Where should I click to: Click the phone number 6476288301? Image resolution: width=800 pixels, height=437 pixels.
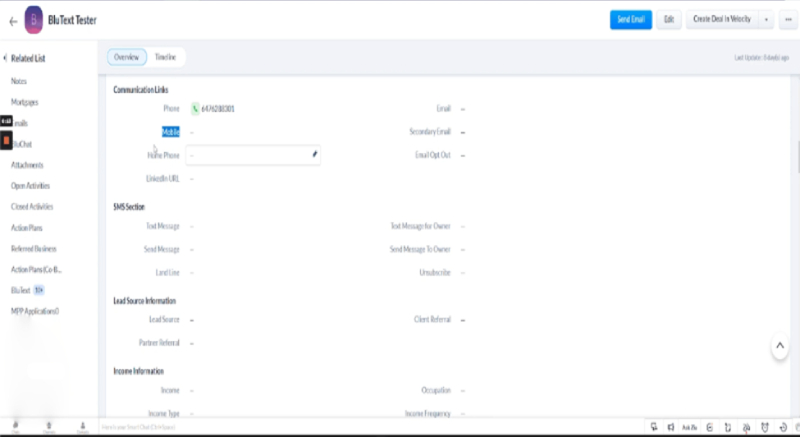218,109
